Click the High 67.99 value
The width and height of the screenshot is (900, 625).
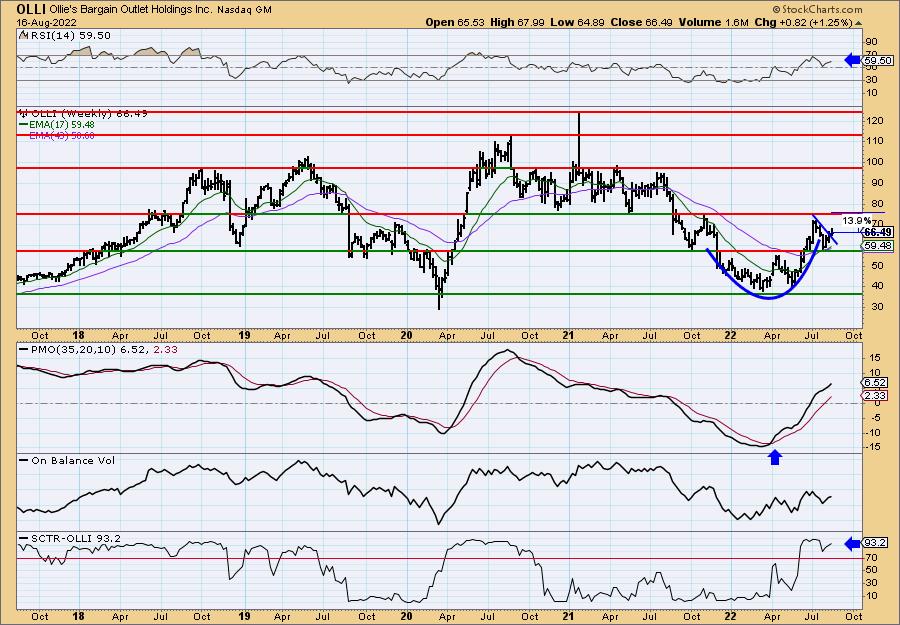pos(517,22)
